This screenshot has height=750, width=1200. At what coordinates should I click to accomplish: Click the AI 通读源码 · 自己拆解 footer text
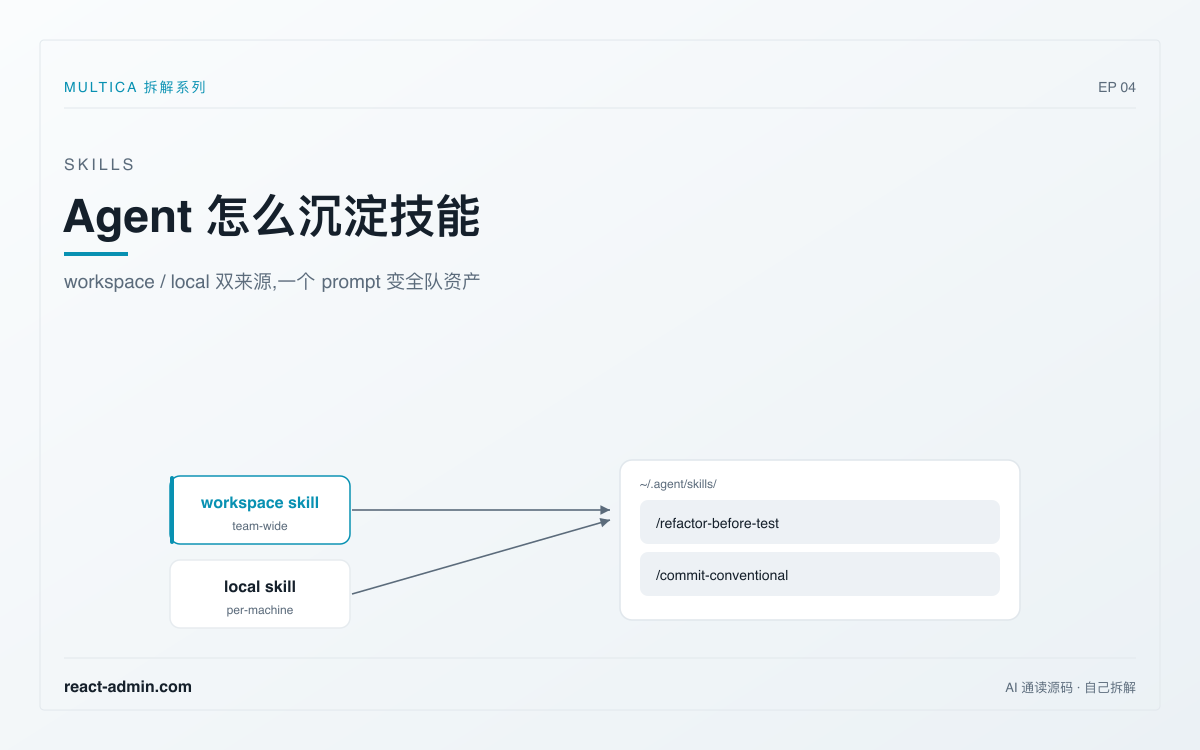(x=1070, y=688)
